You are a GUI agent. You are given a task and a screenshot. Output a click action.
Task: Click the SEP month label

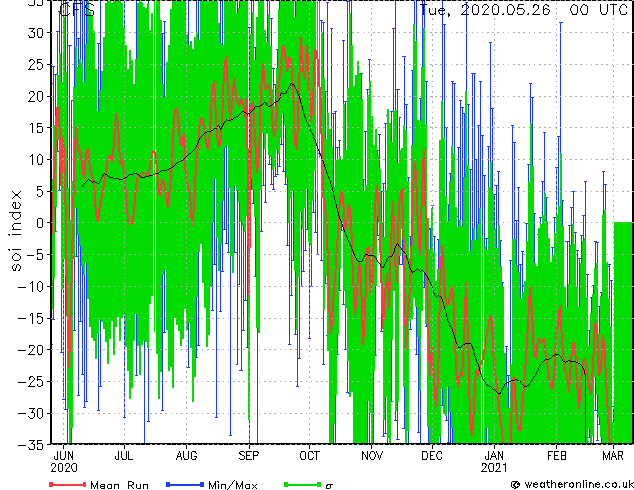coord(249,456)
